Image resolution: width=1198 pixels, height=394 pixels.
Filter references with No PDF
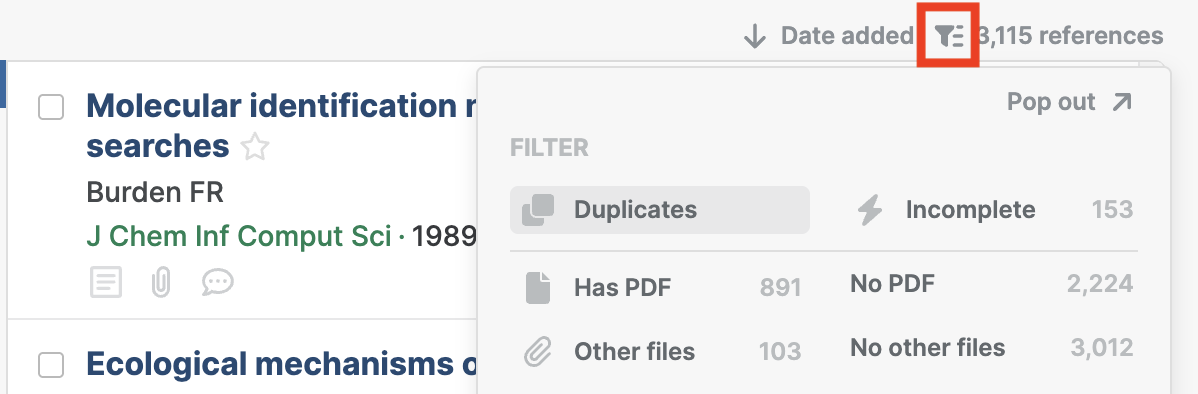point(992,285)
